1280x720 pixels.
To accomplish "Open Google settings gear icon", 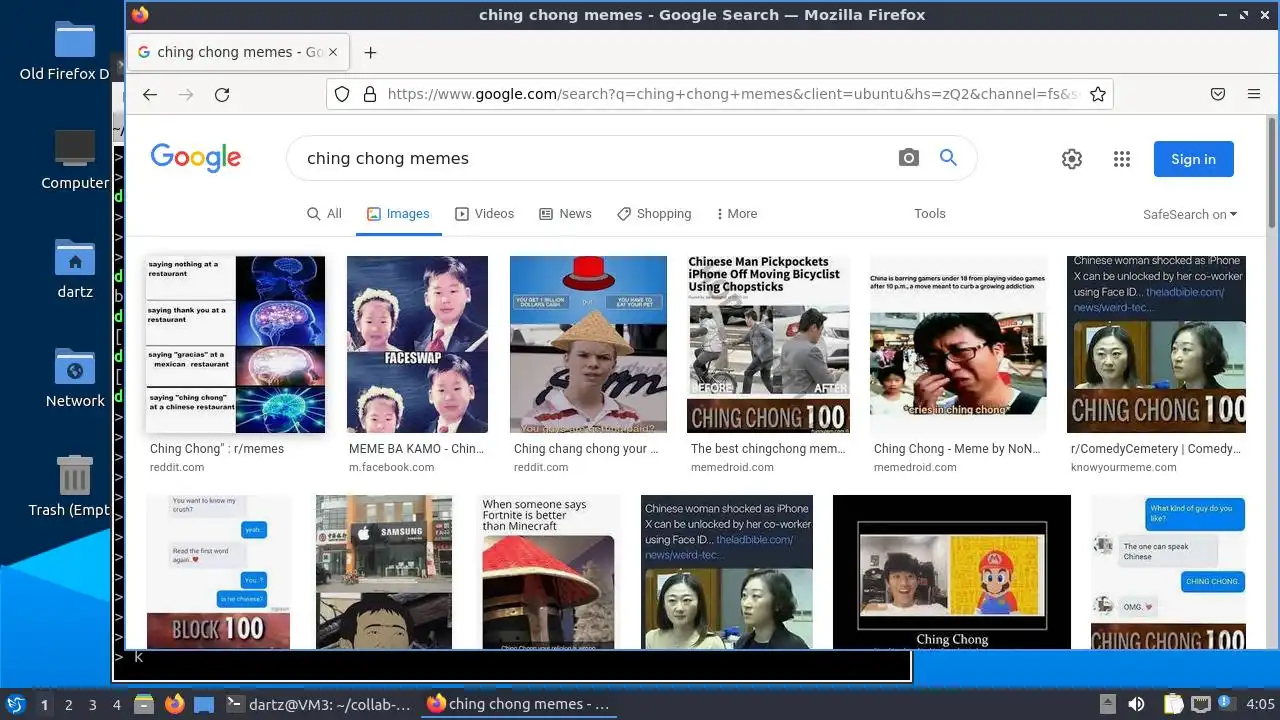I will [1072, 159].
